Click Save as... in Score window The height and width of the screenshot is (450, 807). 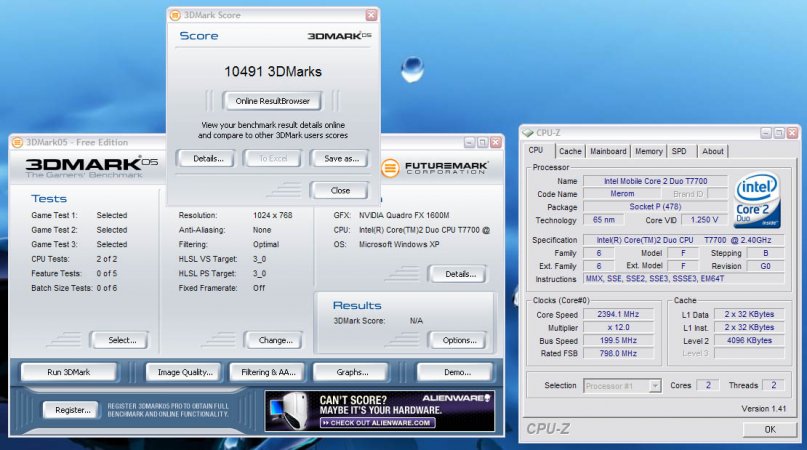coord(341,159)
